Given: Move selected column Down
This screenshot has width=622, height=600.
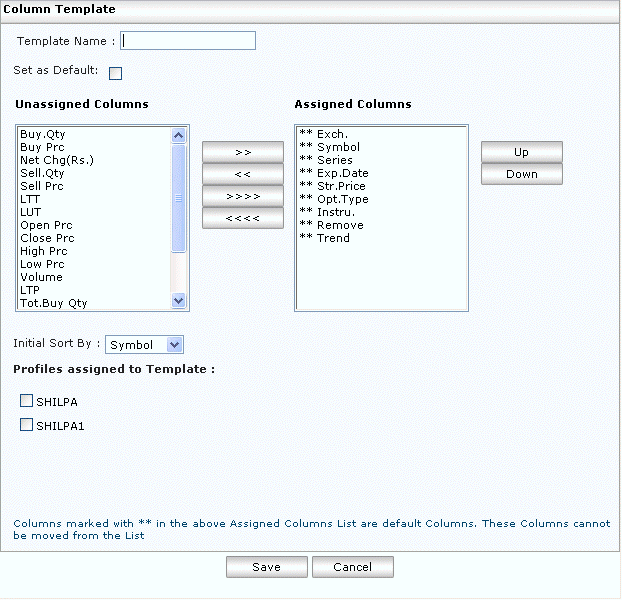Looking at the screenshot, I should (x=521, y=174).
